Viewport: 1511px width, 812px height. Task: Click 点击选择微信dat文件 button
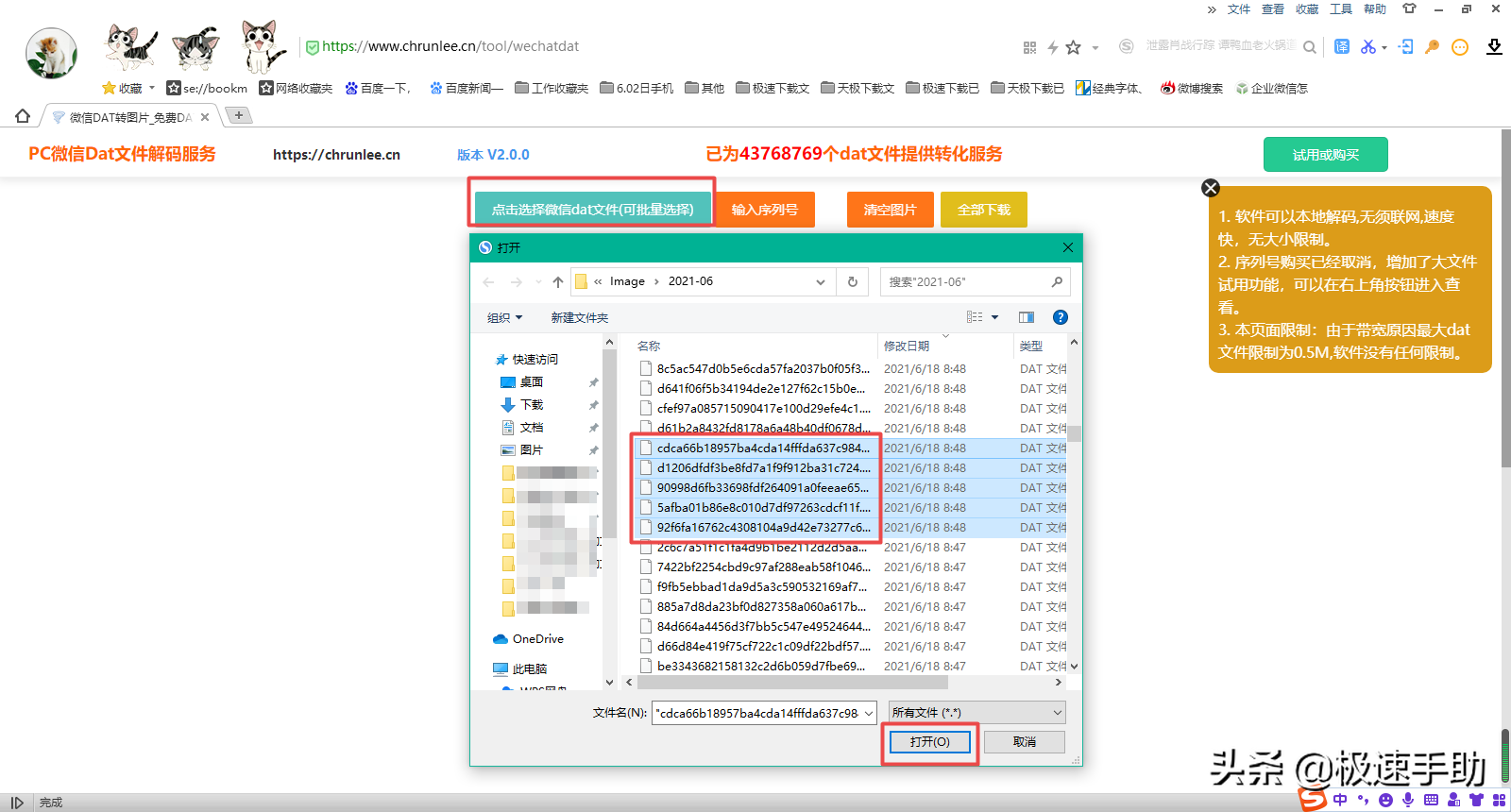(592, 210)
